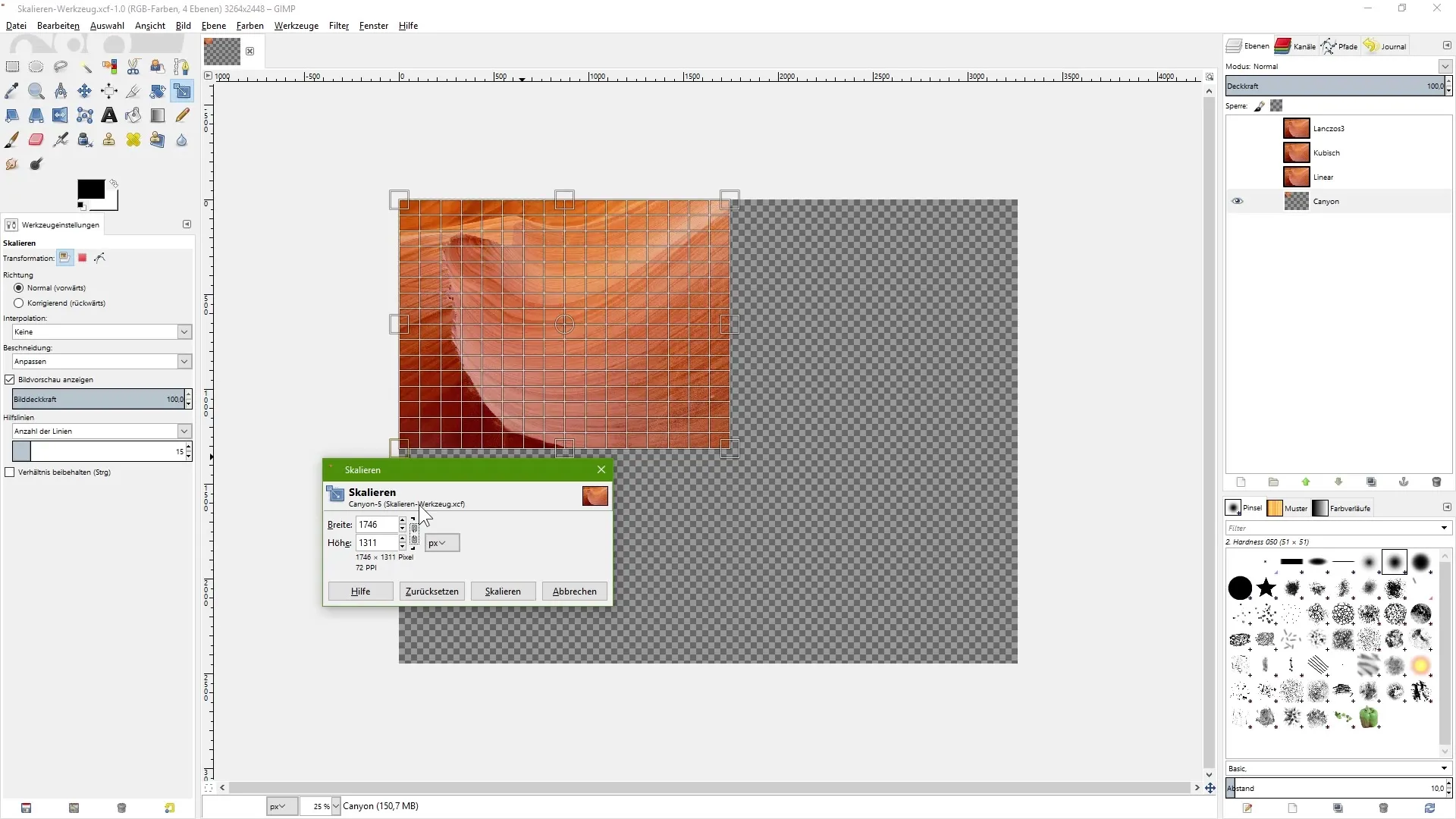
Task: Open the Interpolation dropdown
Action: coord(102,331)
